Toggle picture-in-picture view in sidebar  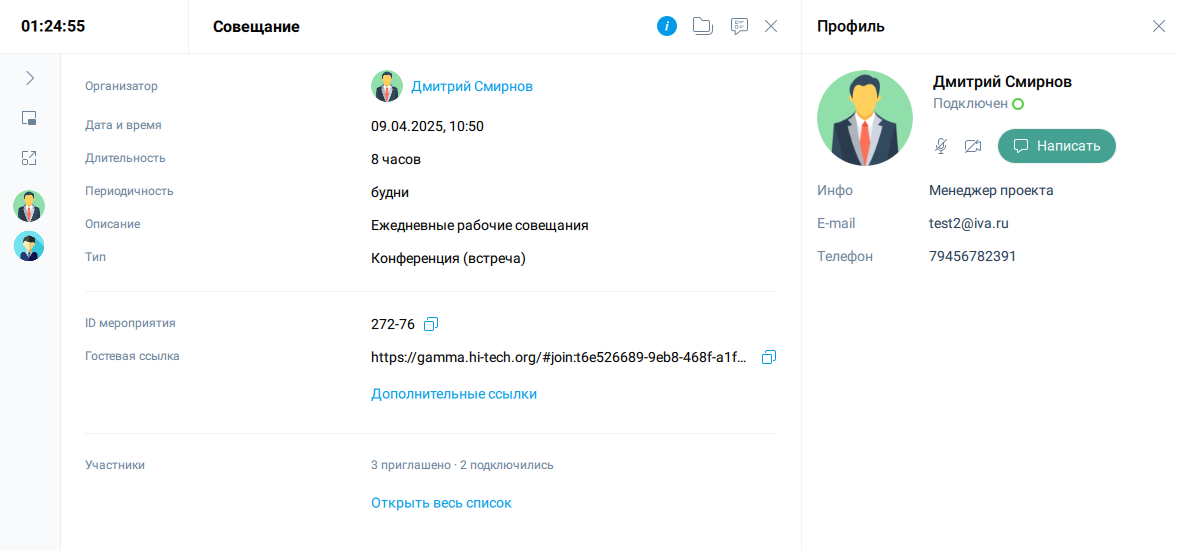tap(30, 118)
